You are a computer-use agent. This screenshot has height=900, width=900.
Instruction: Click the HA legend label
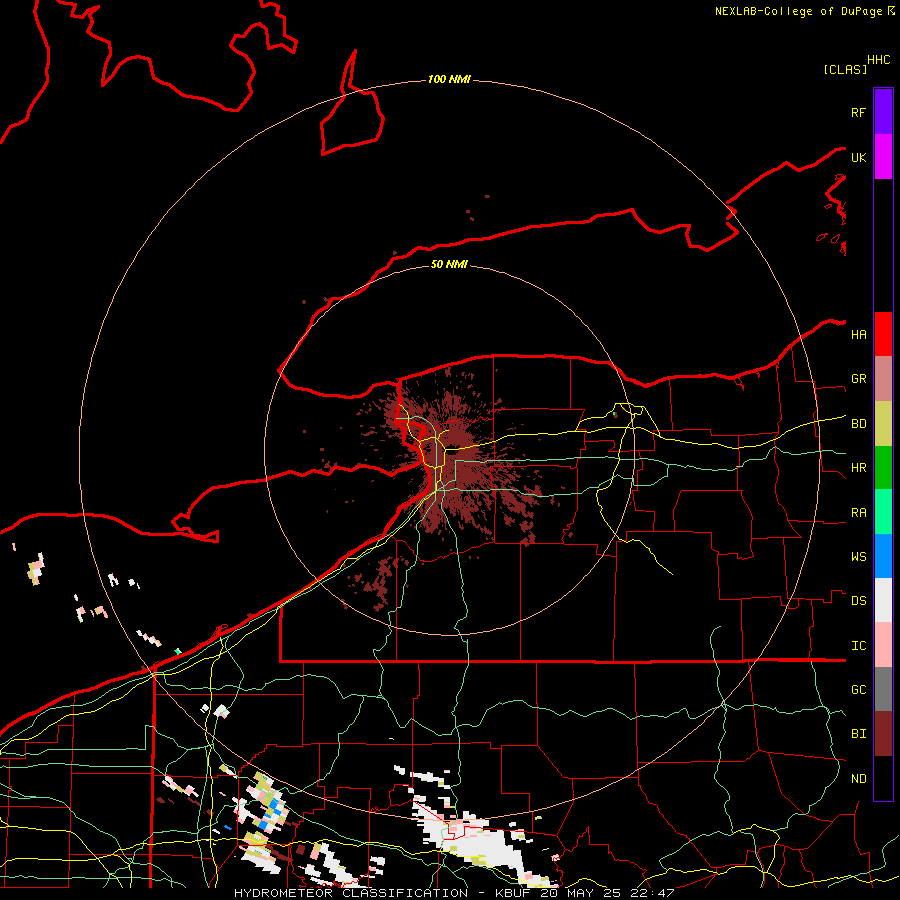pyautogui.click(x=858, y=335)
